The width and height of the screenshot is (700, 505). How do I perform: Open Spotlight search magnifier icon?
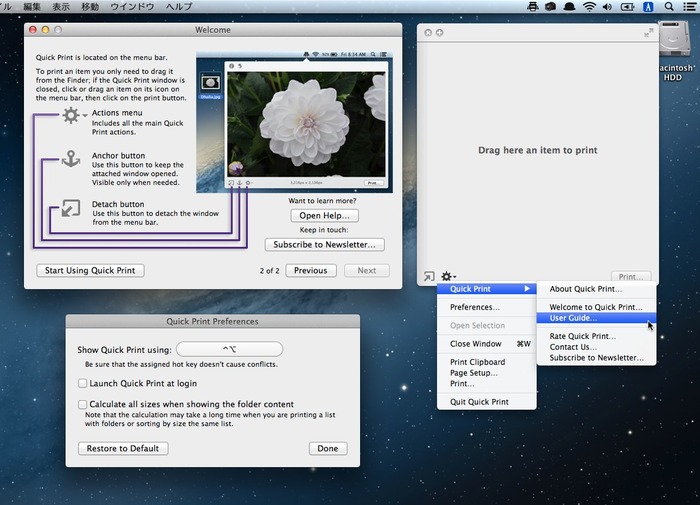[x=669, y=6]
